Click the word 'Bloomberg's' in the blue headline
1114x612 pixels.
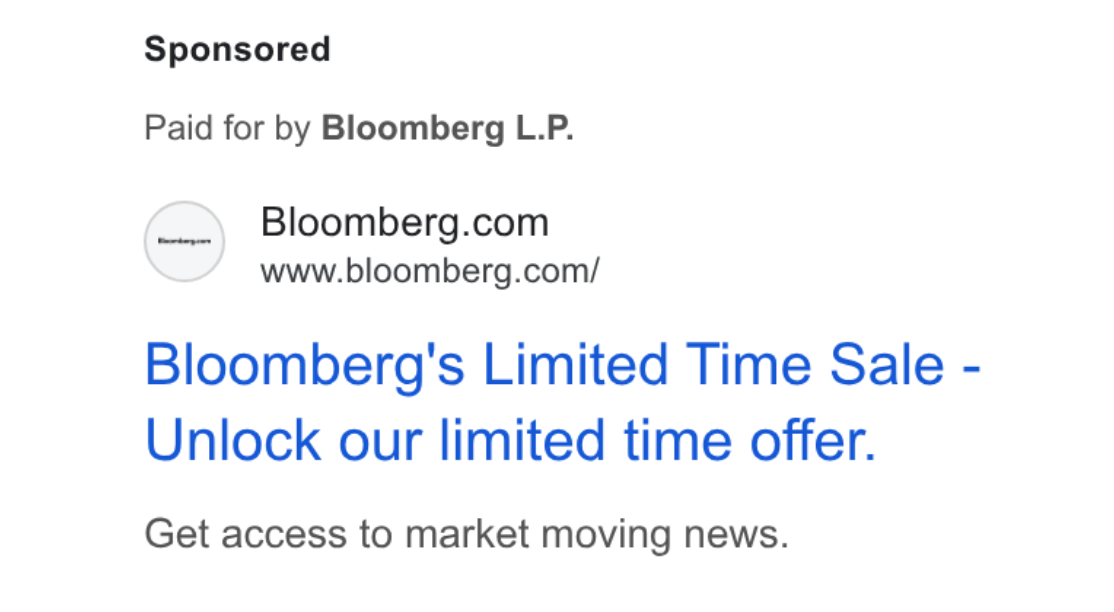[x=304, y=365]
